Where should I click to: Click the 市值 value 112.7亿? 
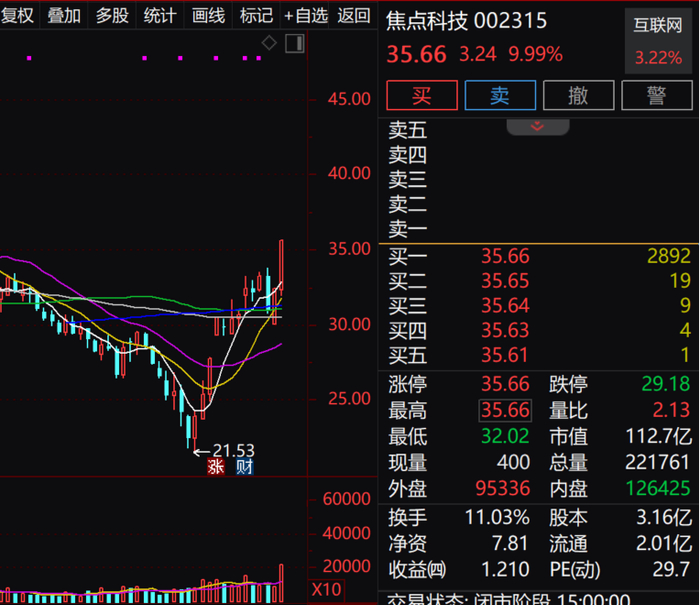point(658,436)
